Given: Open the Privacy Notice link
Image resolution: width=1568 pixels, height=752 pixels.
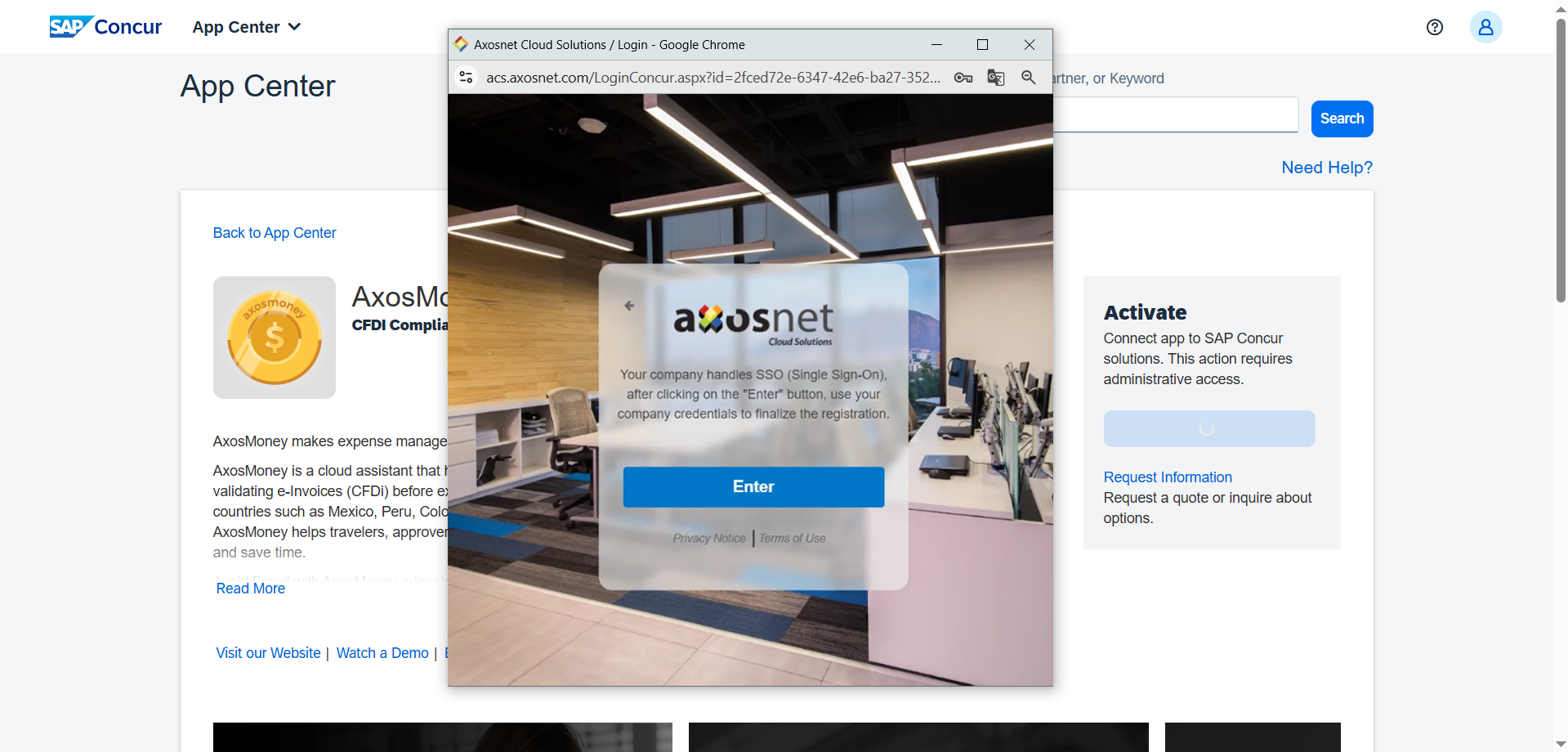Looking at the screenshot, I should [708, 538].
